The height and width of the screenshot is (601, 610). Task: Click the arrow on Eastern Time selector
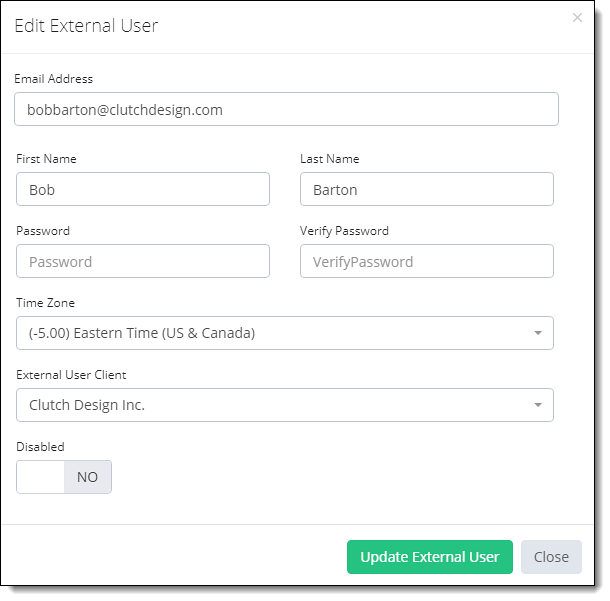pos(538,333)
